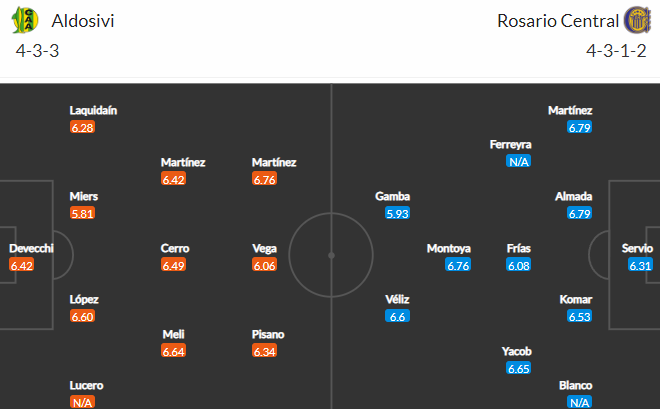660x409 pixels.
Task: Select goalkeeper Servio's 6.31 rating badge
Action: [640, 266]
